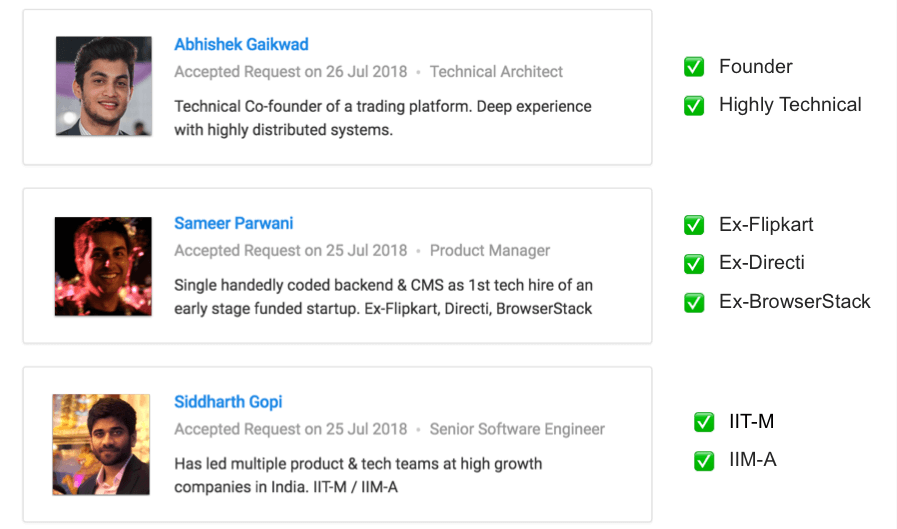The image size is (897, 529).
Task: Open Siddharth Gopi's profile link
Action: [228, 402]
